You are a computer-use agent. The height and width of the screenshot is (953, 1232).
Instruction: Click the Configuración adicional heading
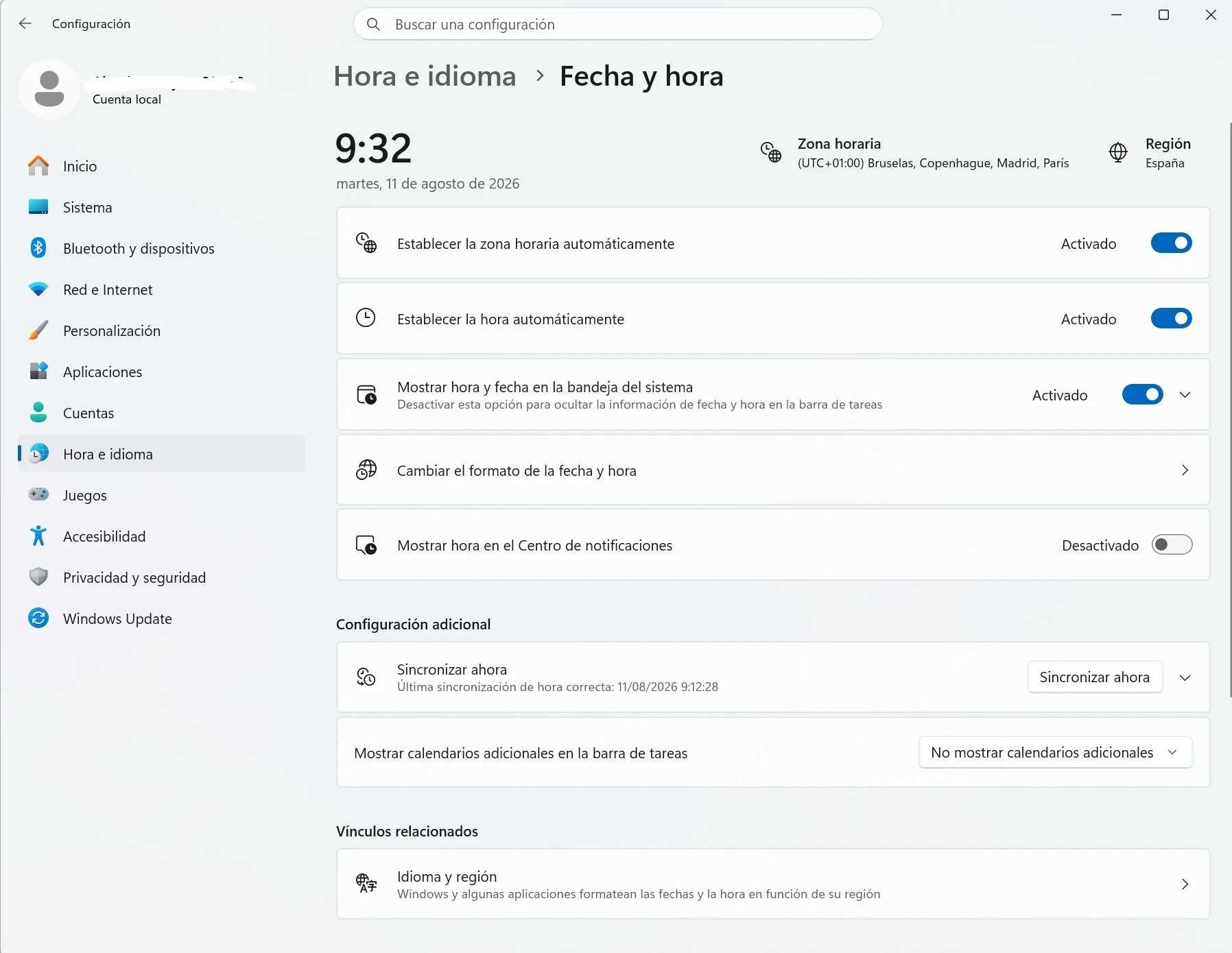click(x=414, y=625)
